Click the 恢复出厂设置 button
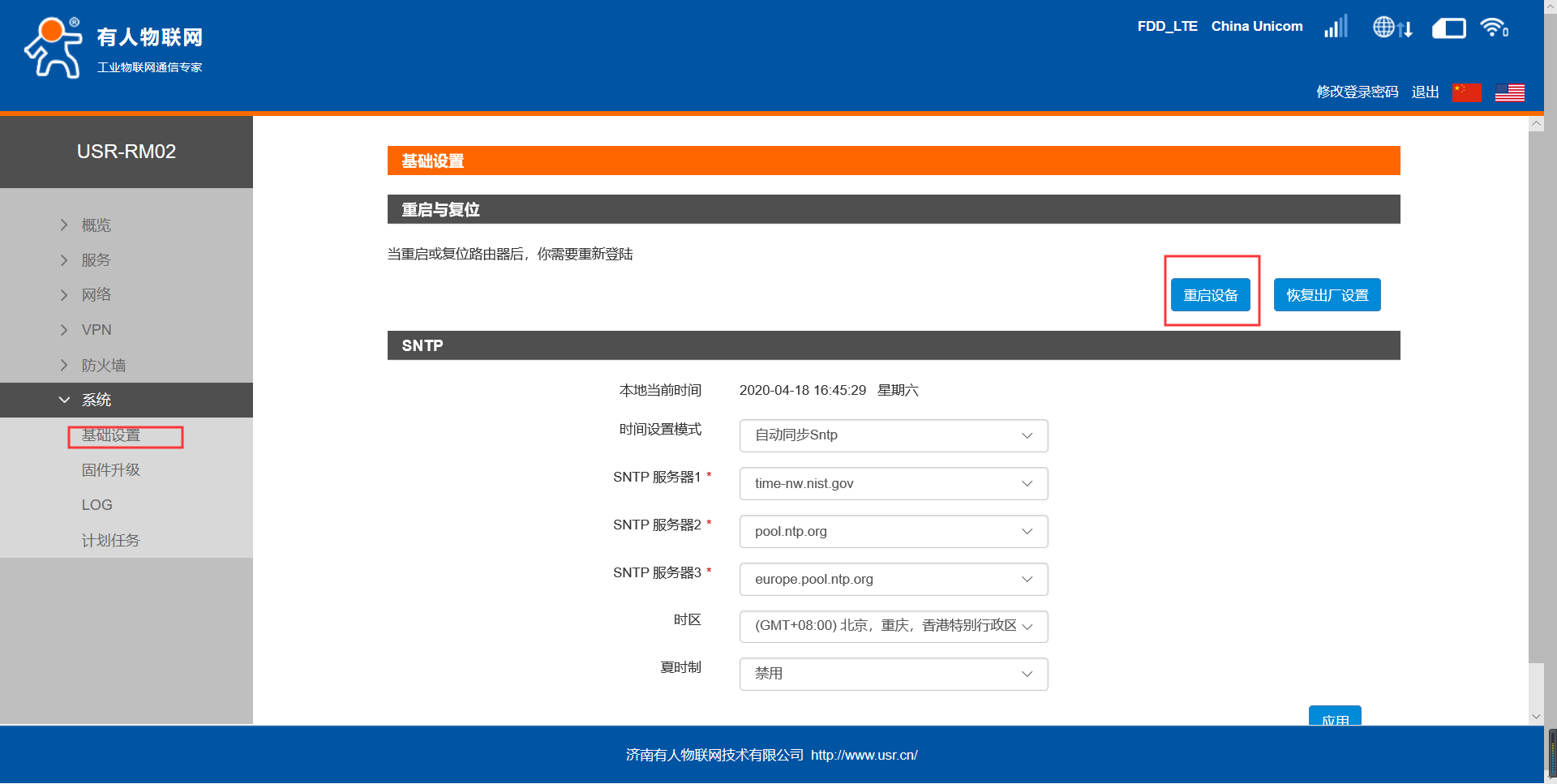Image resolution: width=1557 pixels, height=784 pixels. (x=1327, y=295)
